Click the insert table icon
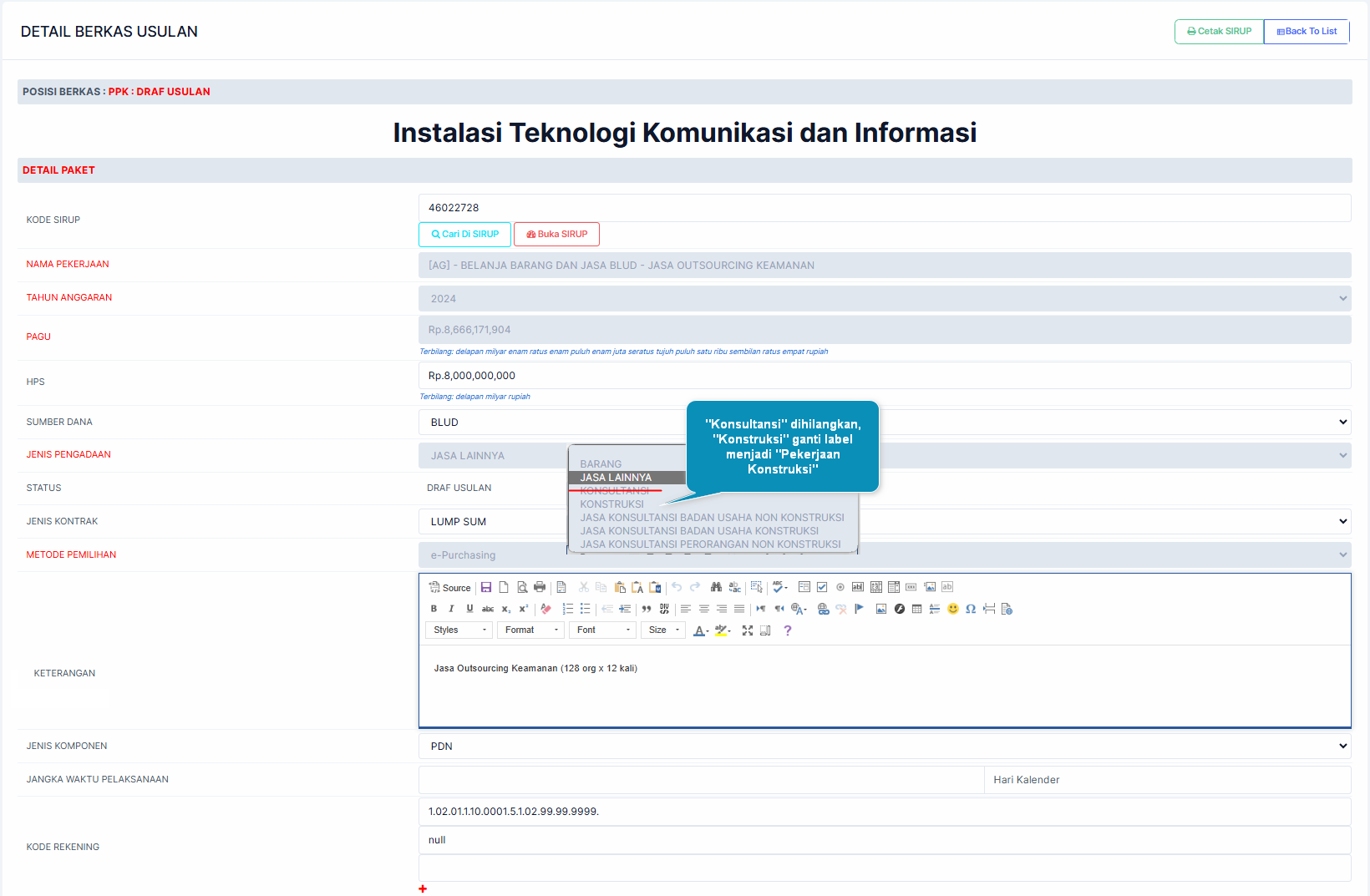This screenshot has width=1370, height=896. pyautogui.click(x=916, y=609)
